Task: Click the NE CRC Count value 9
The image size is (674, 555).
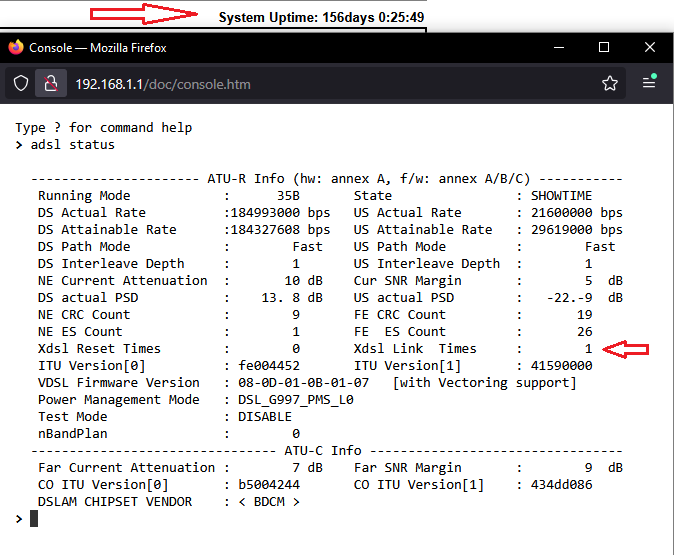Action: 296,315
